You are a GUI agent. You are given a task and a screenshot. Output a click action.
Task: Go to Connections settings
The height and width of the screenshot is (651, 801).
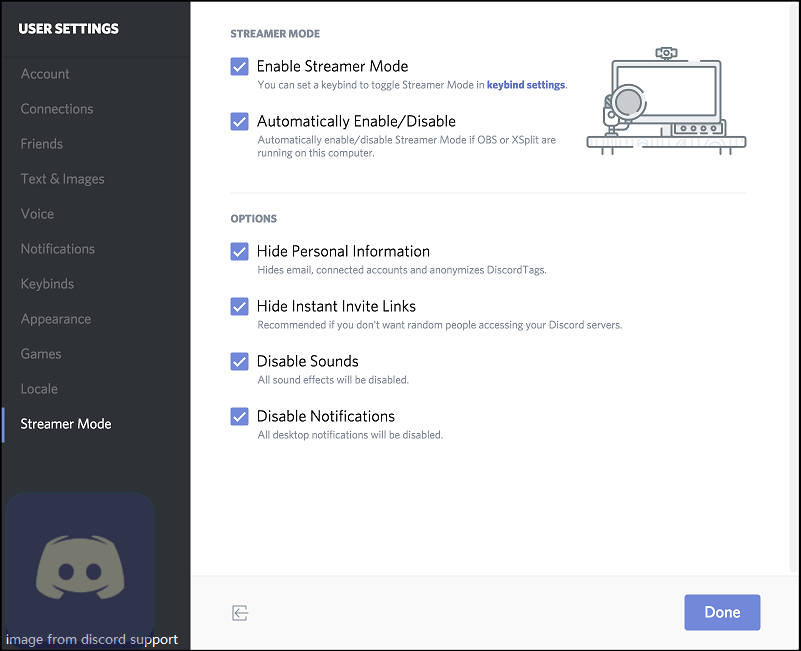pyautogui.click(x=57, y=109)
